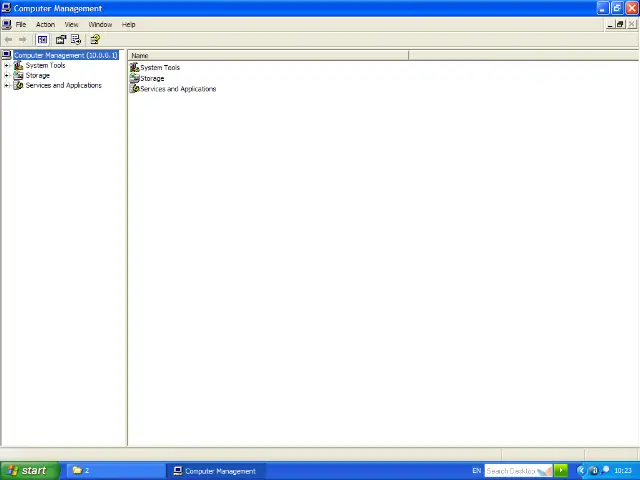Open the Start menu

pos(29,471)
